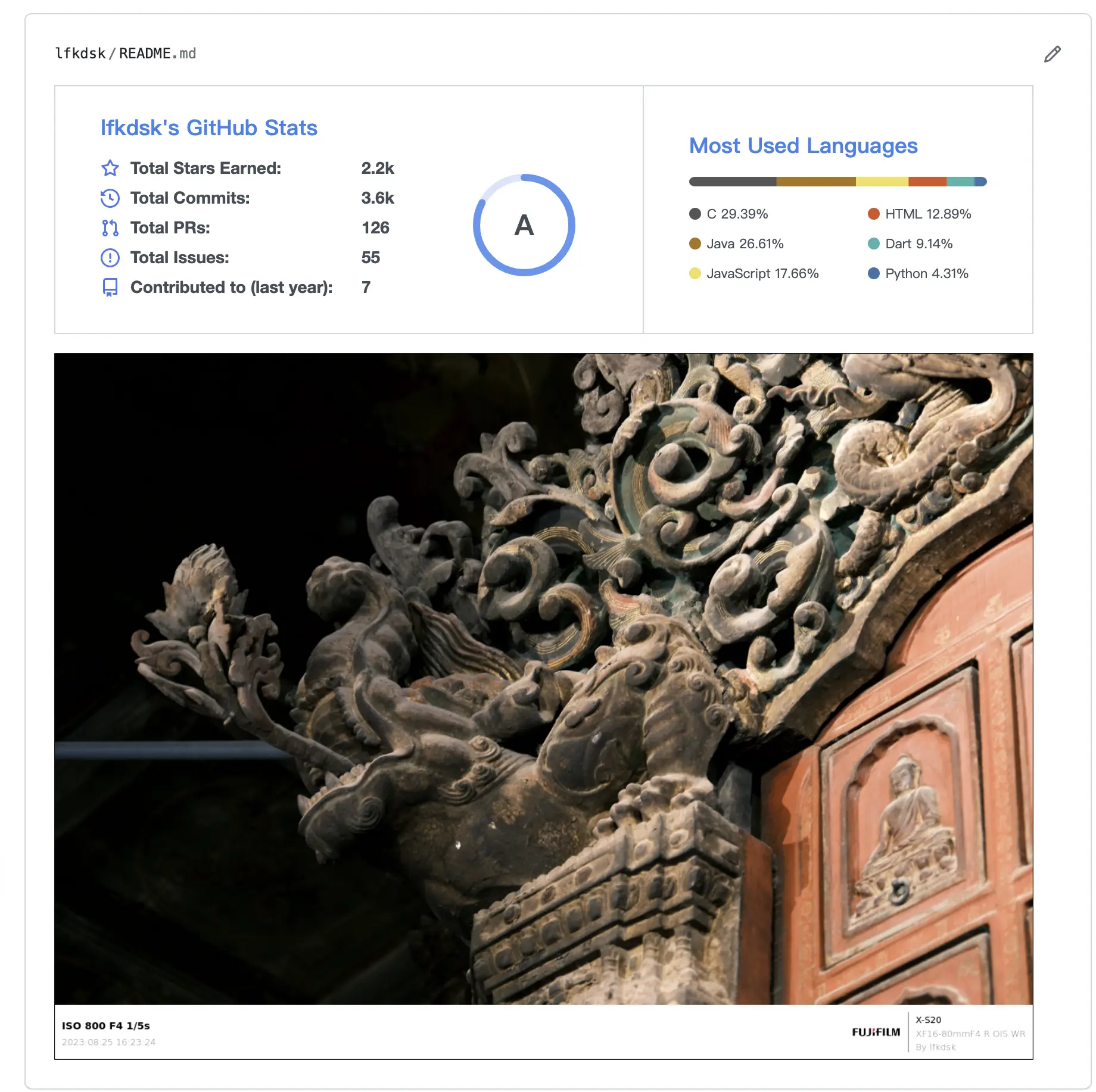Click the gray C language dot

coord(695,214)
